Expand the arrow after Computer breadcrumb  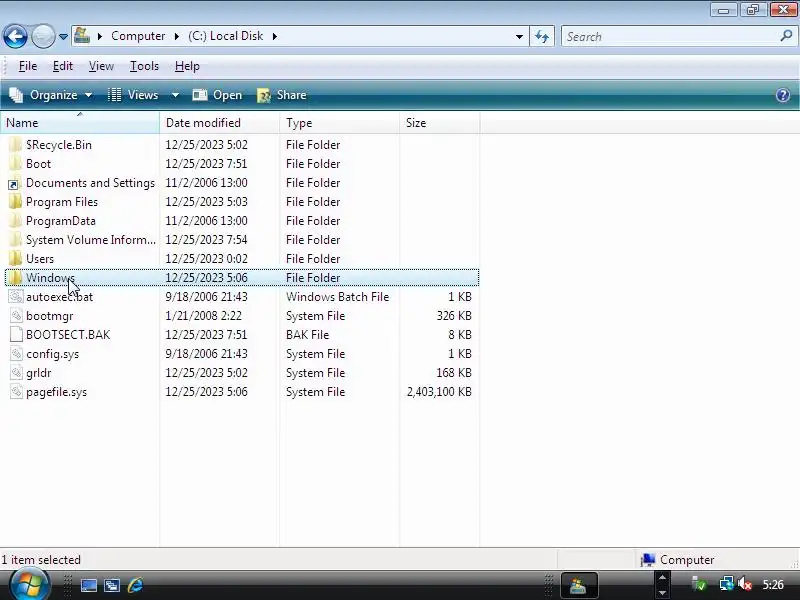(x=177, y=36)
